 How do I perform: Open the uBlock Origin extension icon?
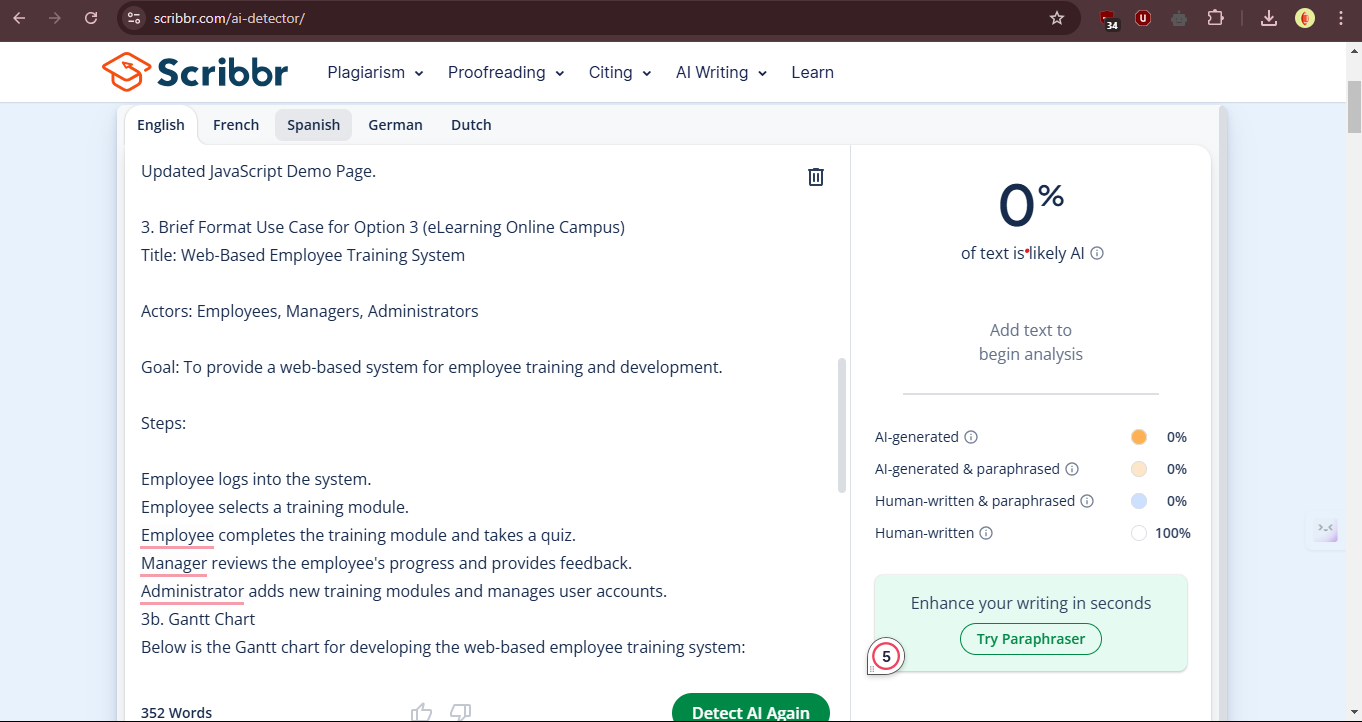(1143, 18)
